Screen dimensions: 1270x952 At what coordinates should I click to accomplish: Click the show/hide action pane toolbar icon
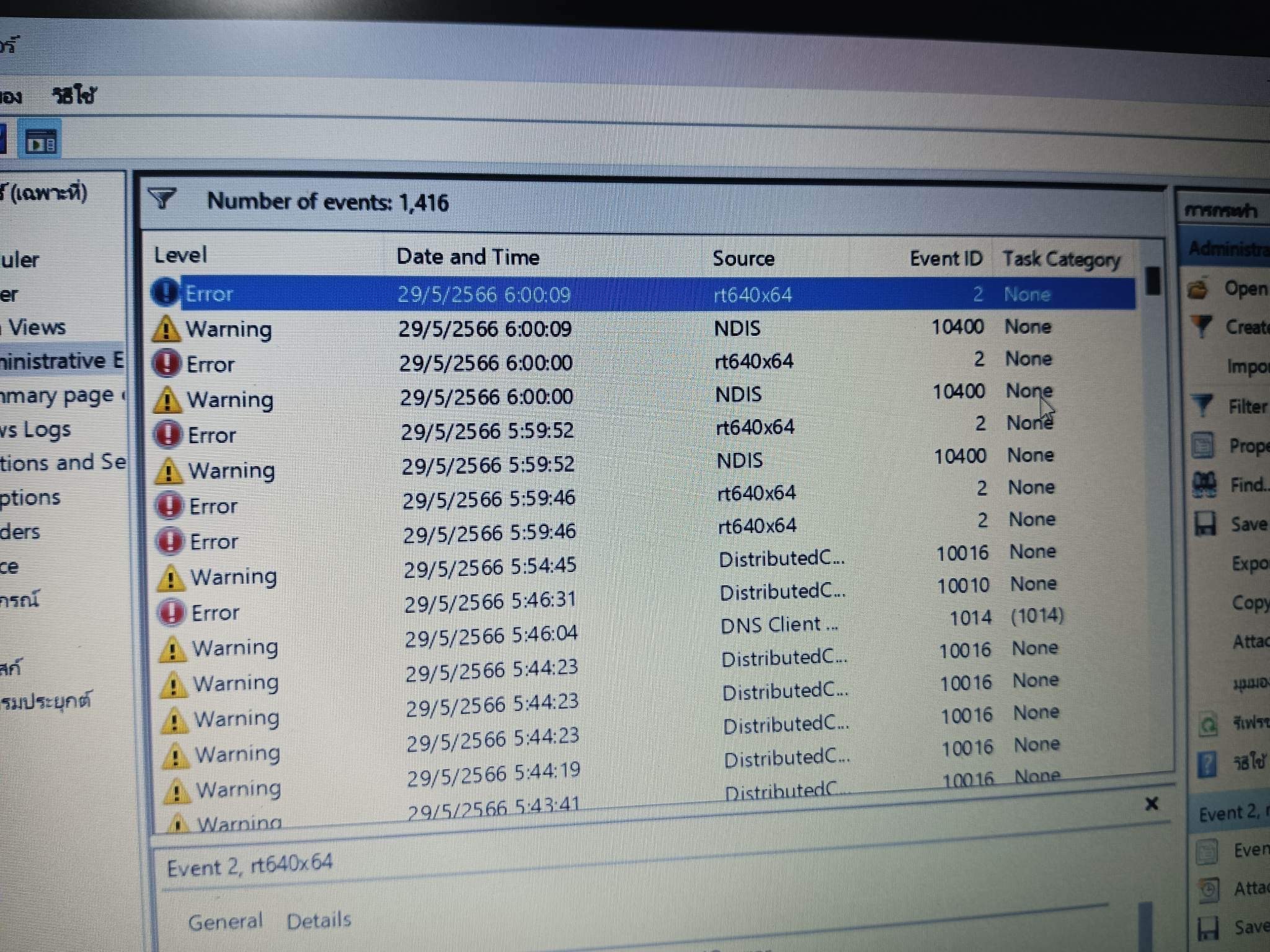click(x=41, y=142)
